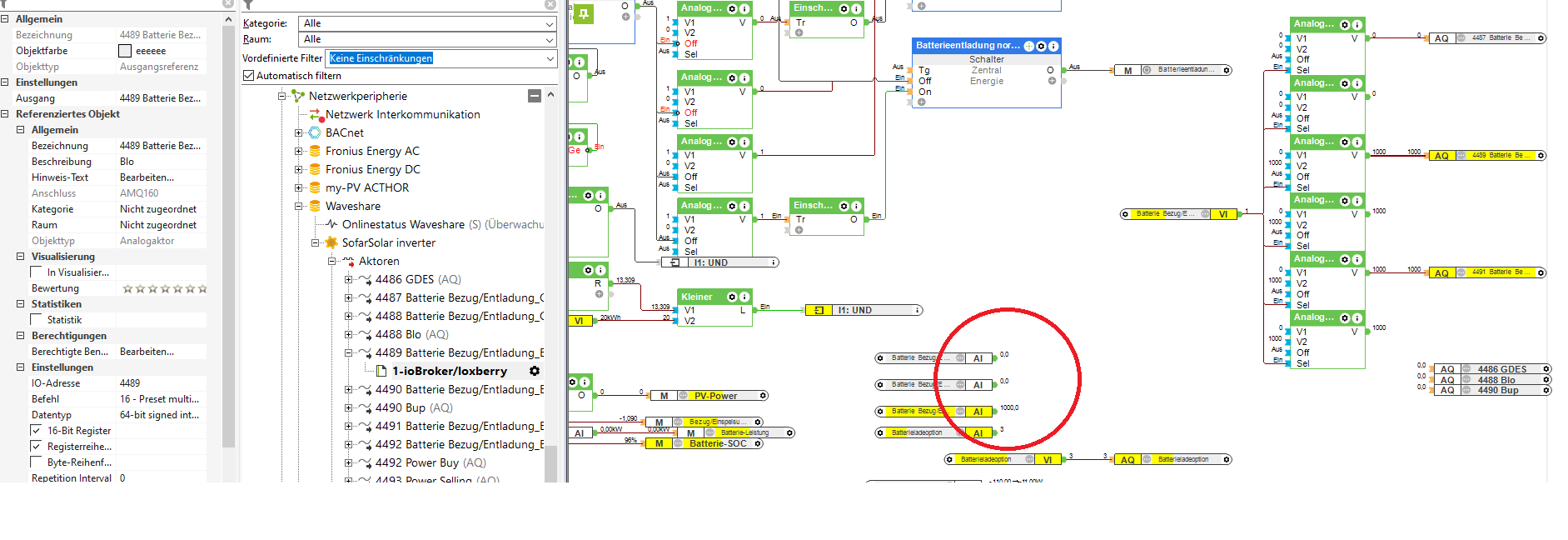
Task: Uncheck the 16-Bit Register option
Action: coord(36,431)
